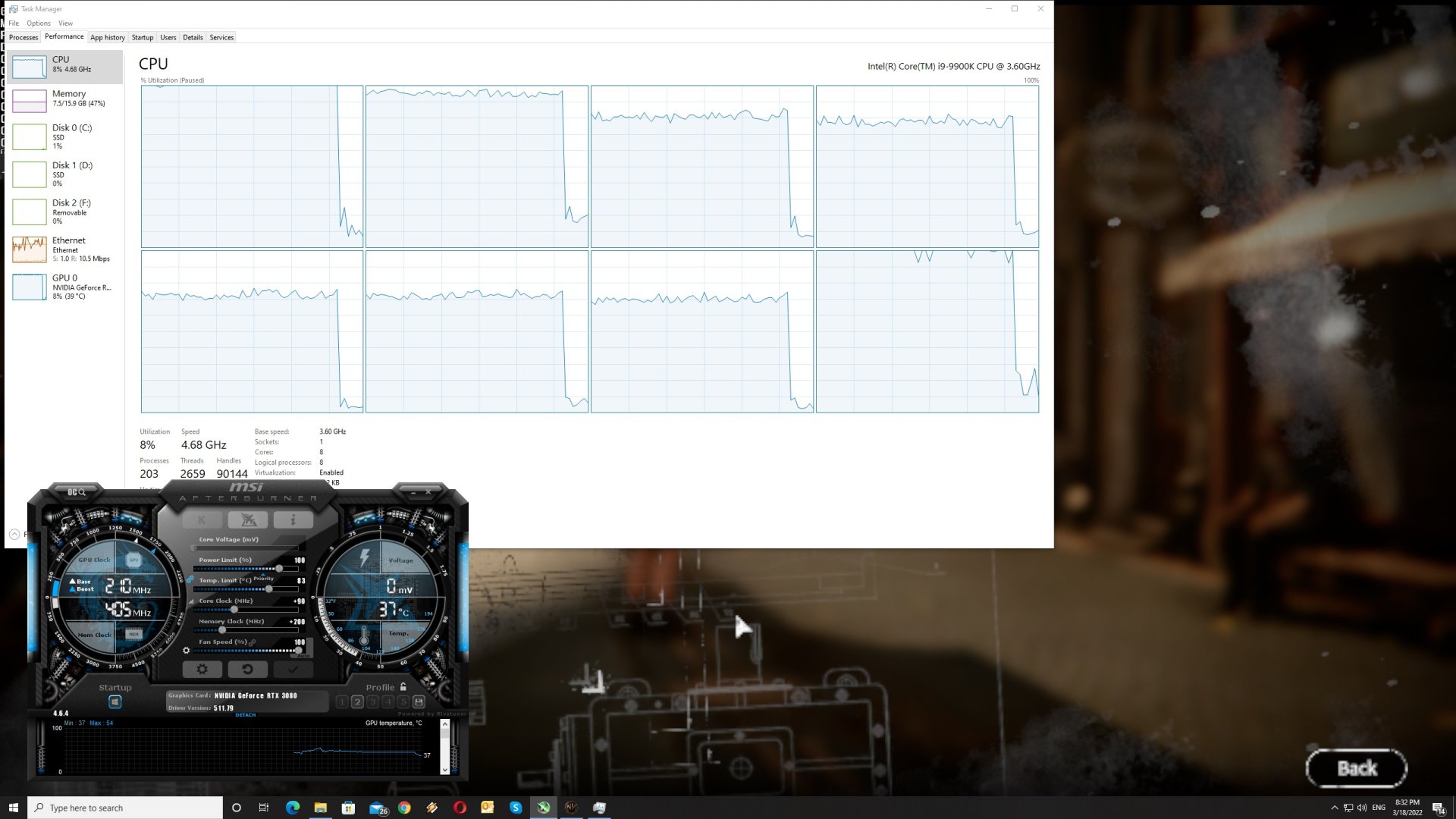The image size is (1456, 819).
Task: Click the Core Clock slider handle
Action: click(x=234, y=610)
